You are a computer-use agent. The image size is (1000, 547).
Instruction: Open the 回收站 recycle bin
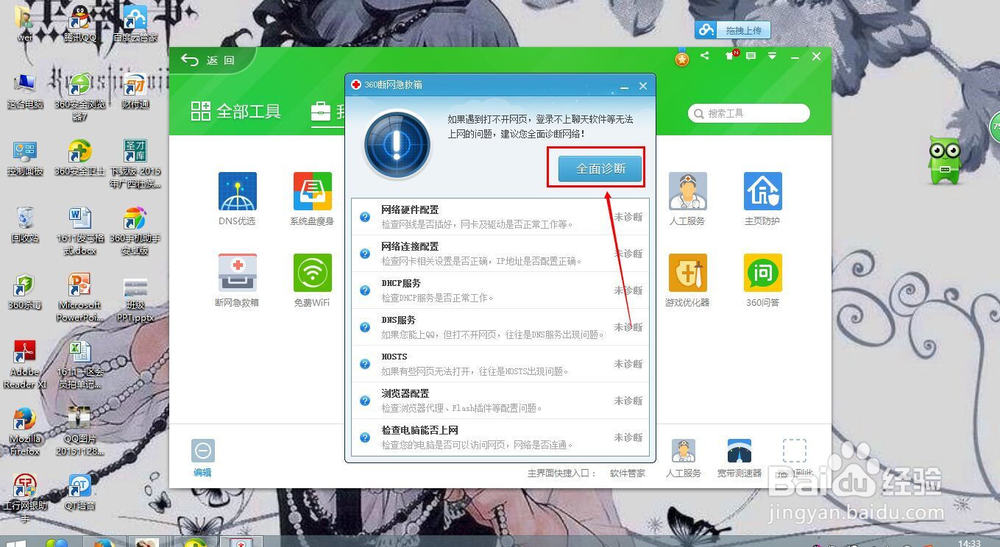[x=25, y=224]
